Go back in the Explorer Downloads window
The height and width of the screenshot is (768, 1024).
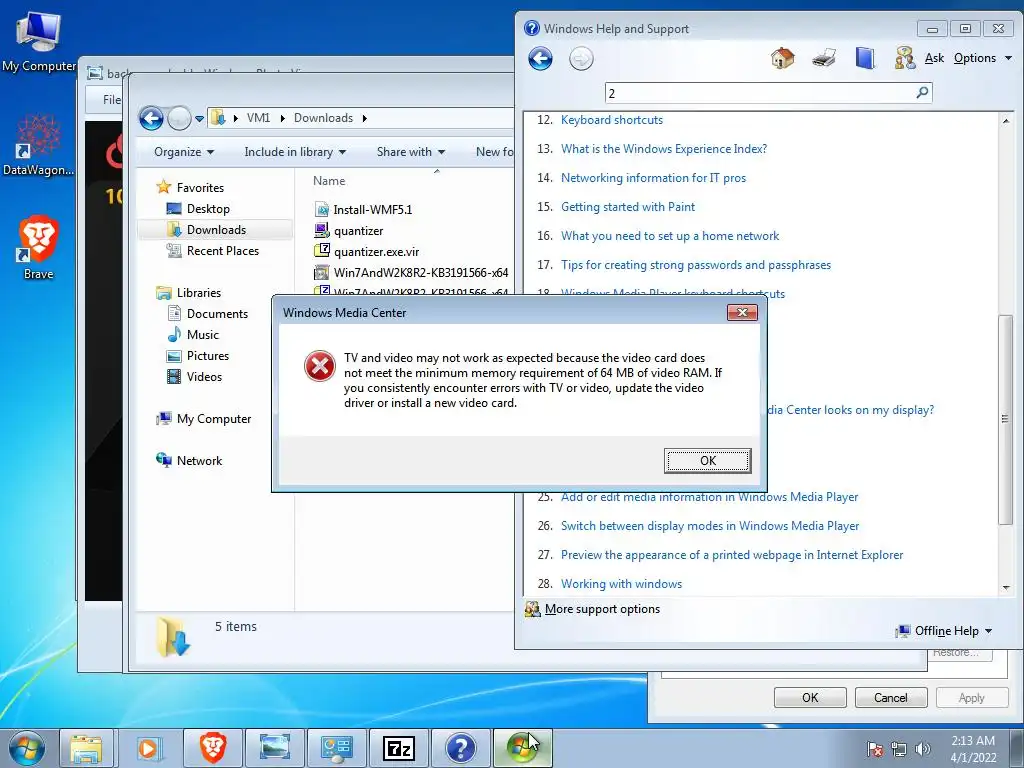tap(152, 118)
